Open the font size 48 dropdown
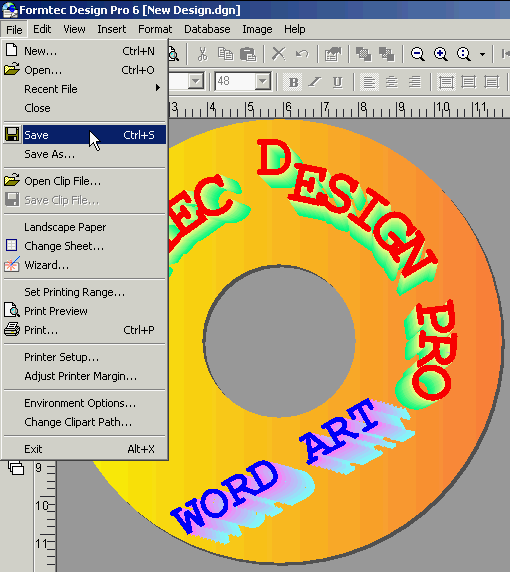This screenshot has width=510, height=572. click(x=263, y=81)
